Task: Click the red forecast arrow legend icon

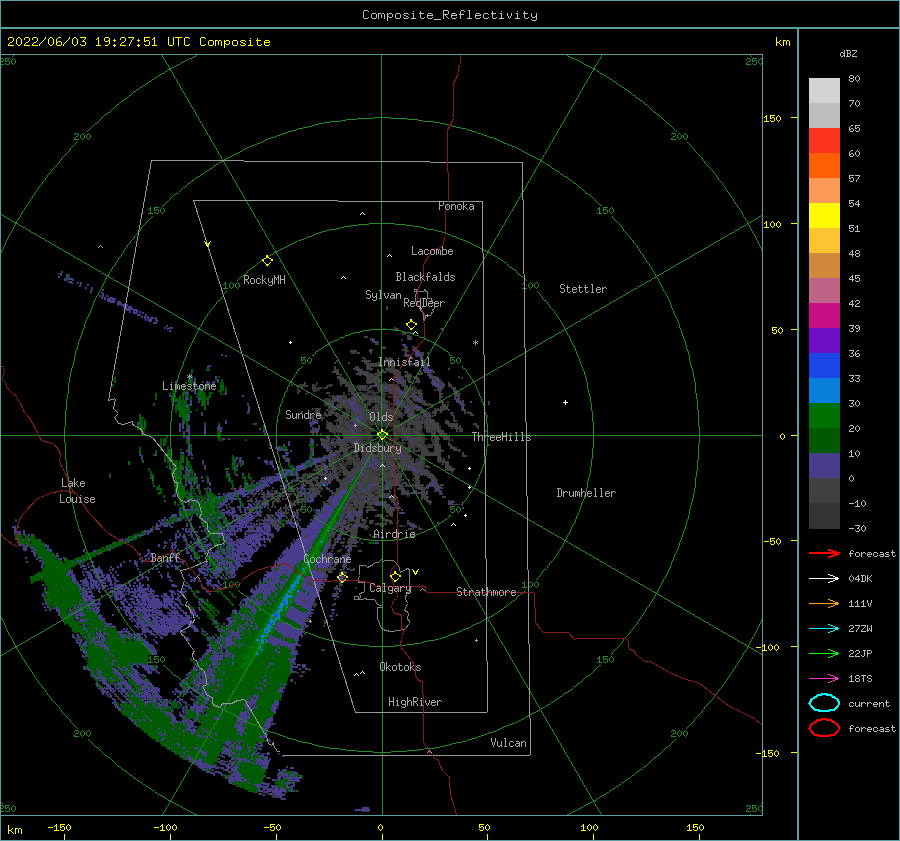Action: coord(824,553)
